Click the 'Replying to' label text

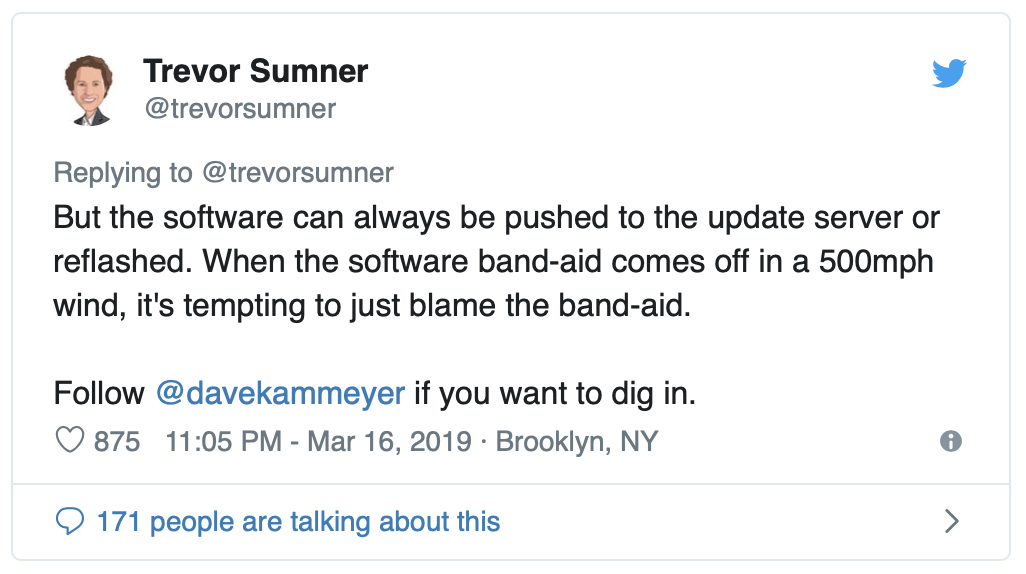pyautogui.click(x=123, y=173)
